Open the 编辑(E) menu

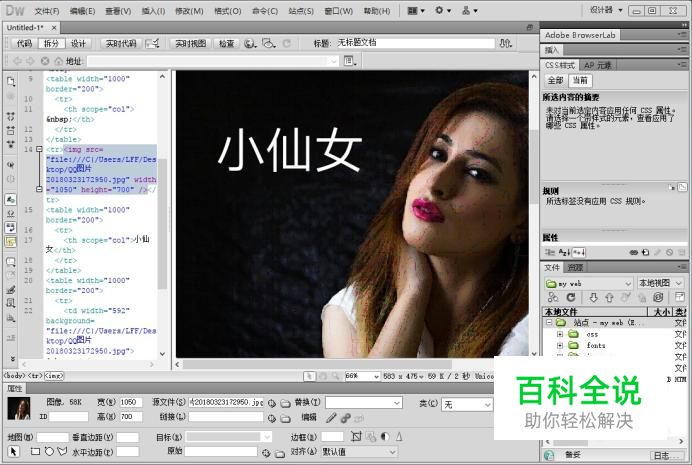[x=82, y=11]
